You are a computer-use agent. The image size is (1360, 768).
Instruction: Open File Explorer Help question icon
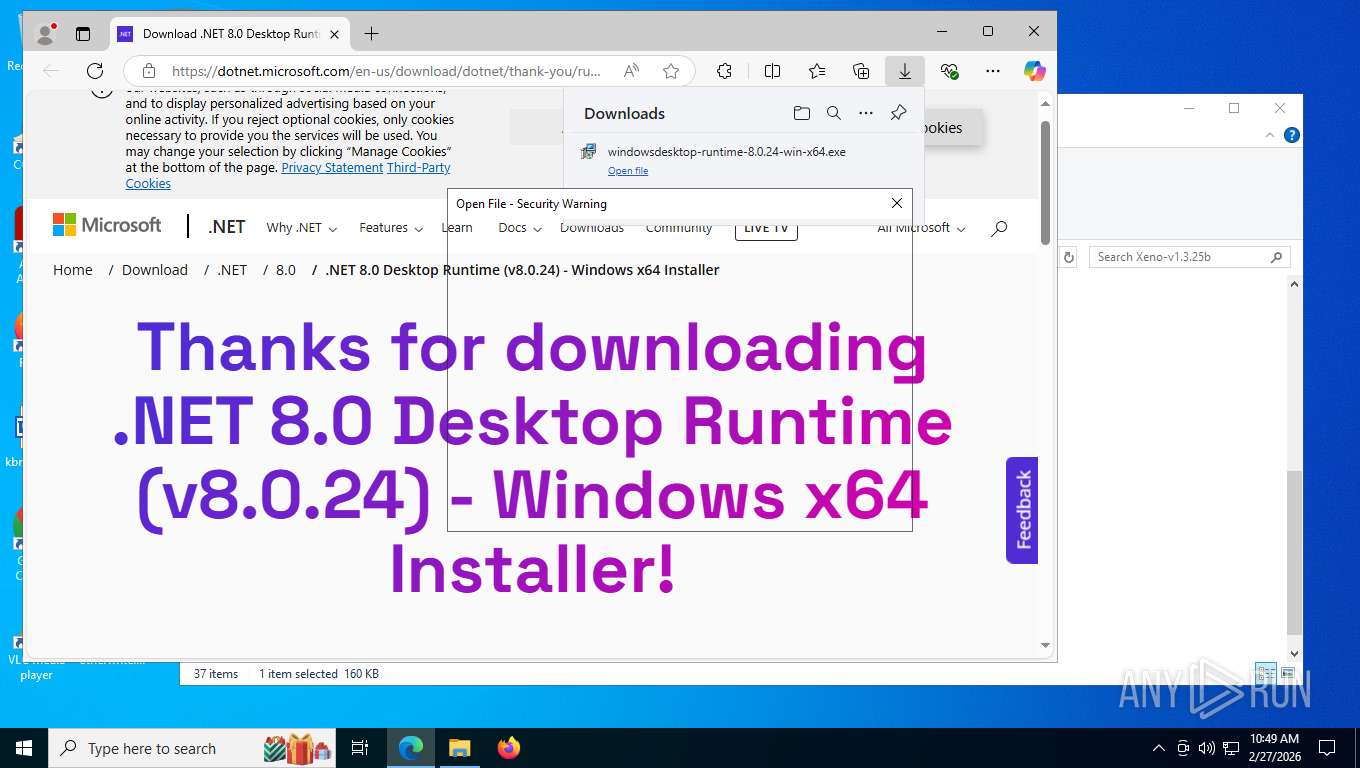(1292, 135)
